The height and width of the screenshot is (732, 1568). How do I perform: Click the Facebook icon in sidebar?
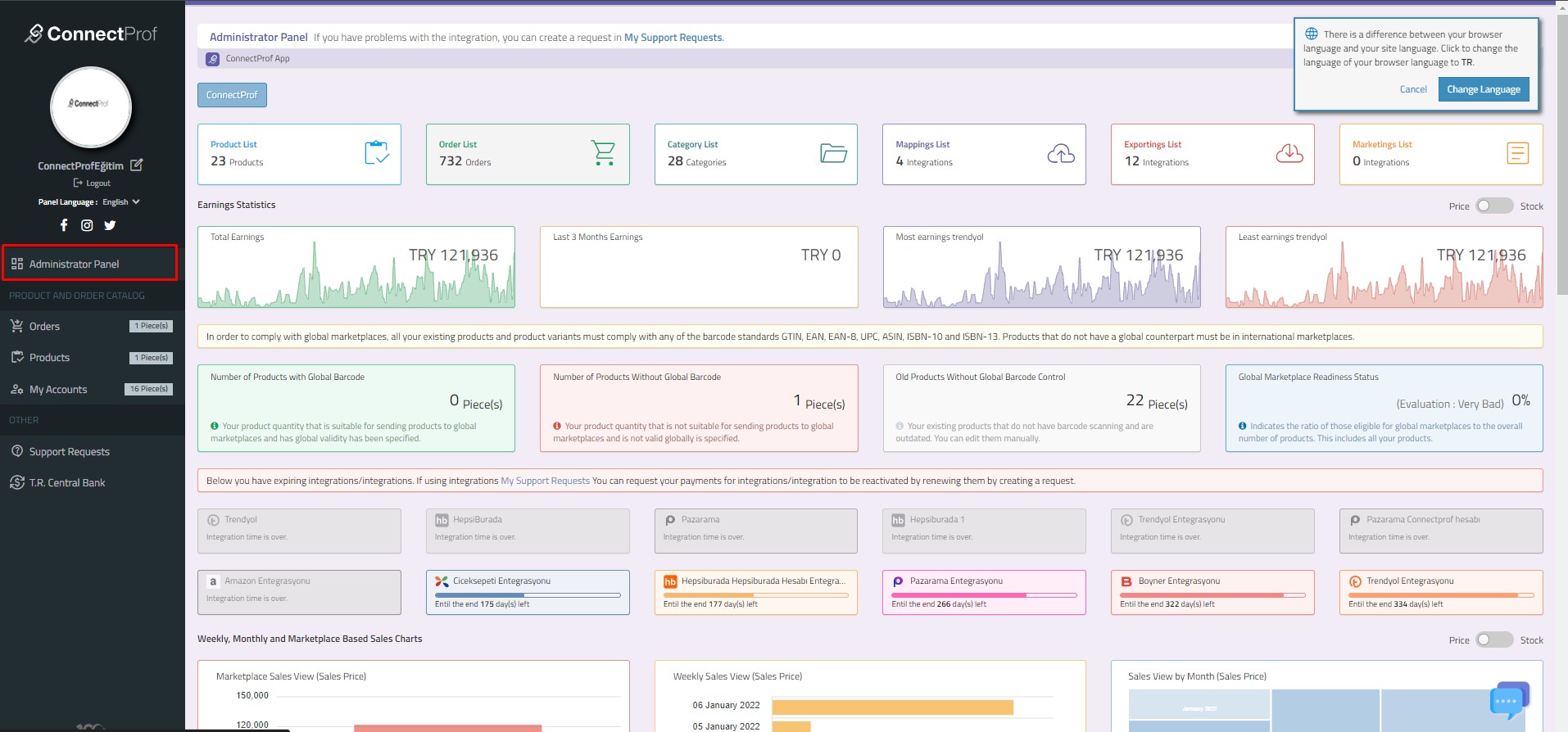[x=64, y=225]
